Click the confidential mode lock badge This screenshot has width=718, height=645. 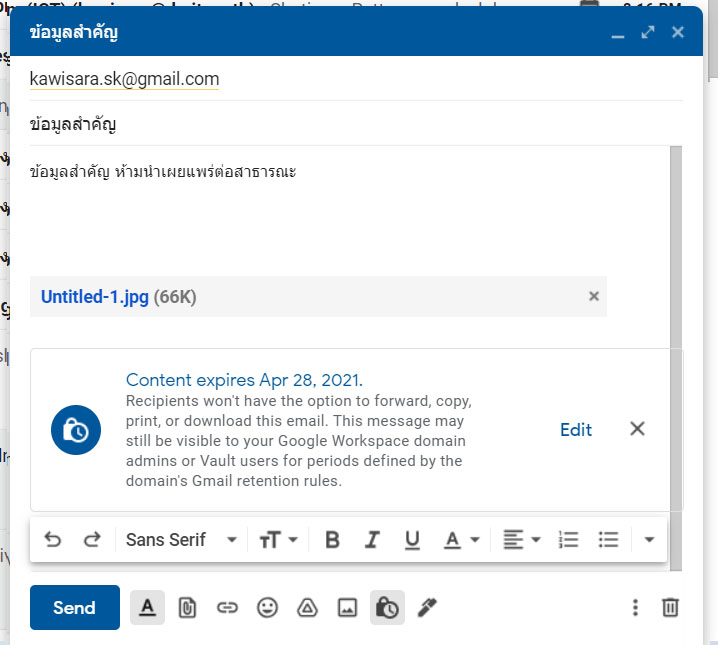point(76,430)
